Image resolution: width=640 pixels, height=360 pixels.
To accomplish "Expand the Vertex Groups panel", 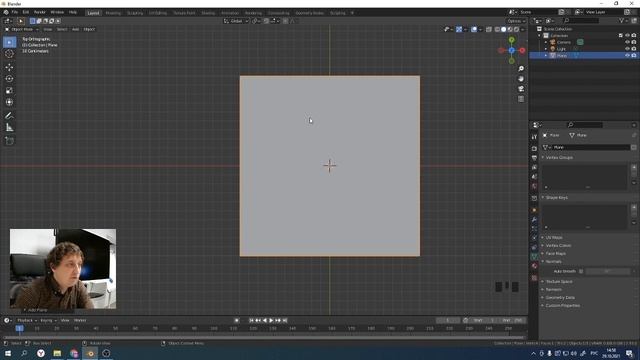I will (559, 158).
